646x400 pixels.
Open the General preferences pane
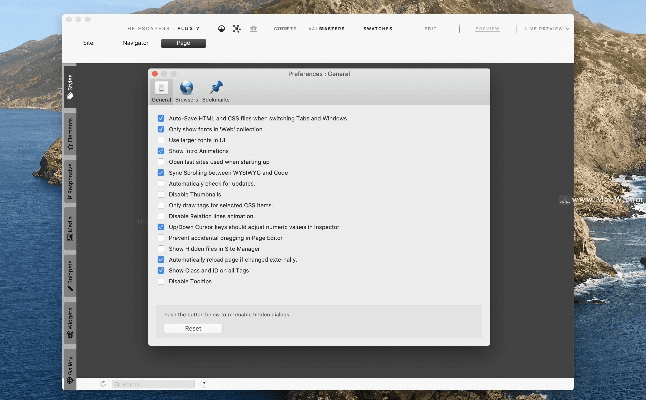(x=161, y=91)
